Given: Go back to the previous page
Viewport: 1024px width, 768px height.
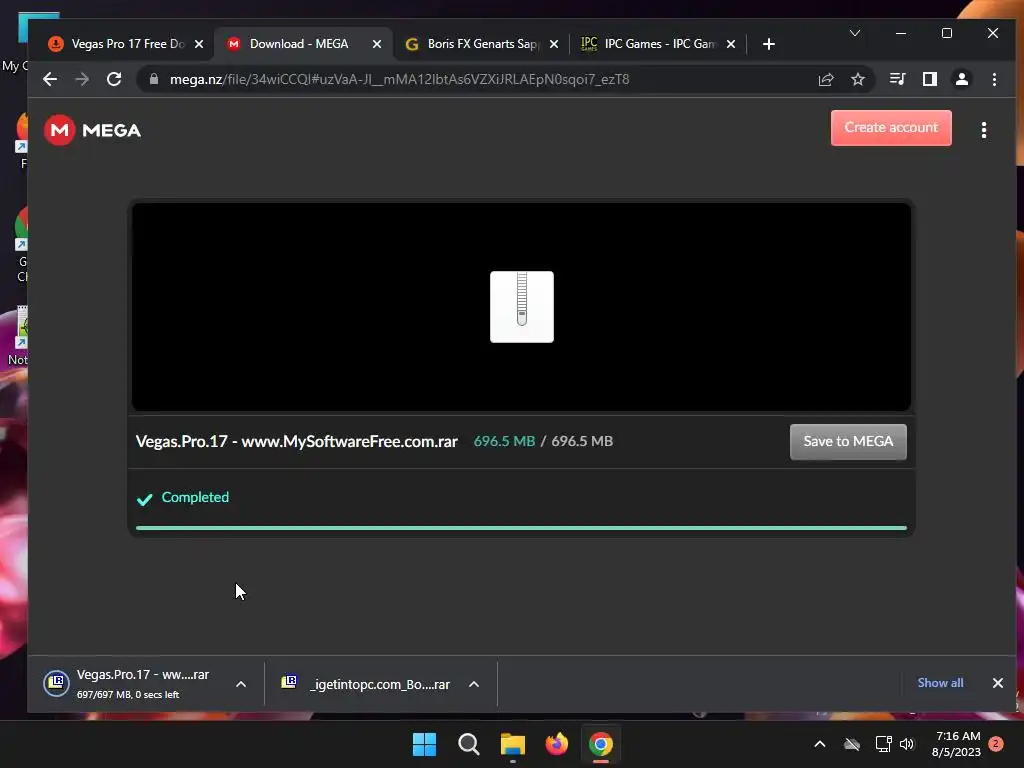Looking at the screenshot, I should point(50,79).
